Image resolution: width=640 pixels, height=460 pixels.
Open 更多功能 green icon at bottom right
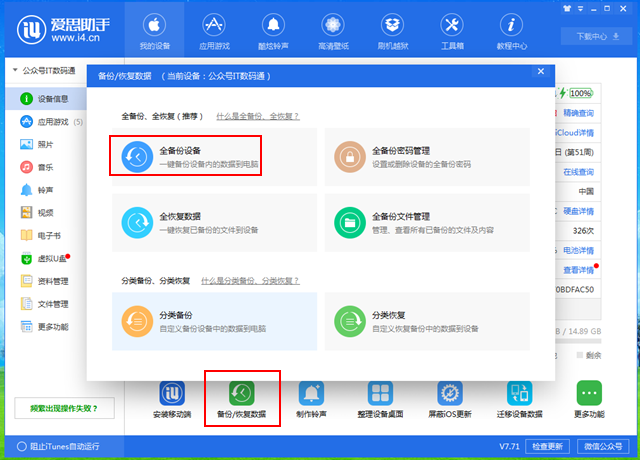(589, 396)
